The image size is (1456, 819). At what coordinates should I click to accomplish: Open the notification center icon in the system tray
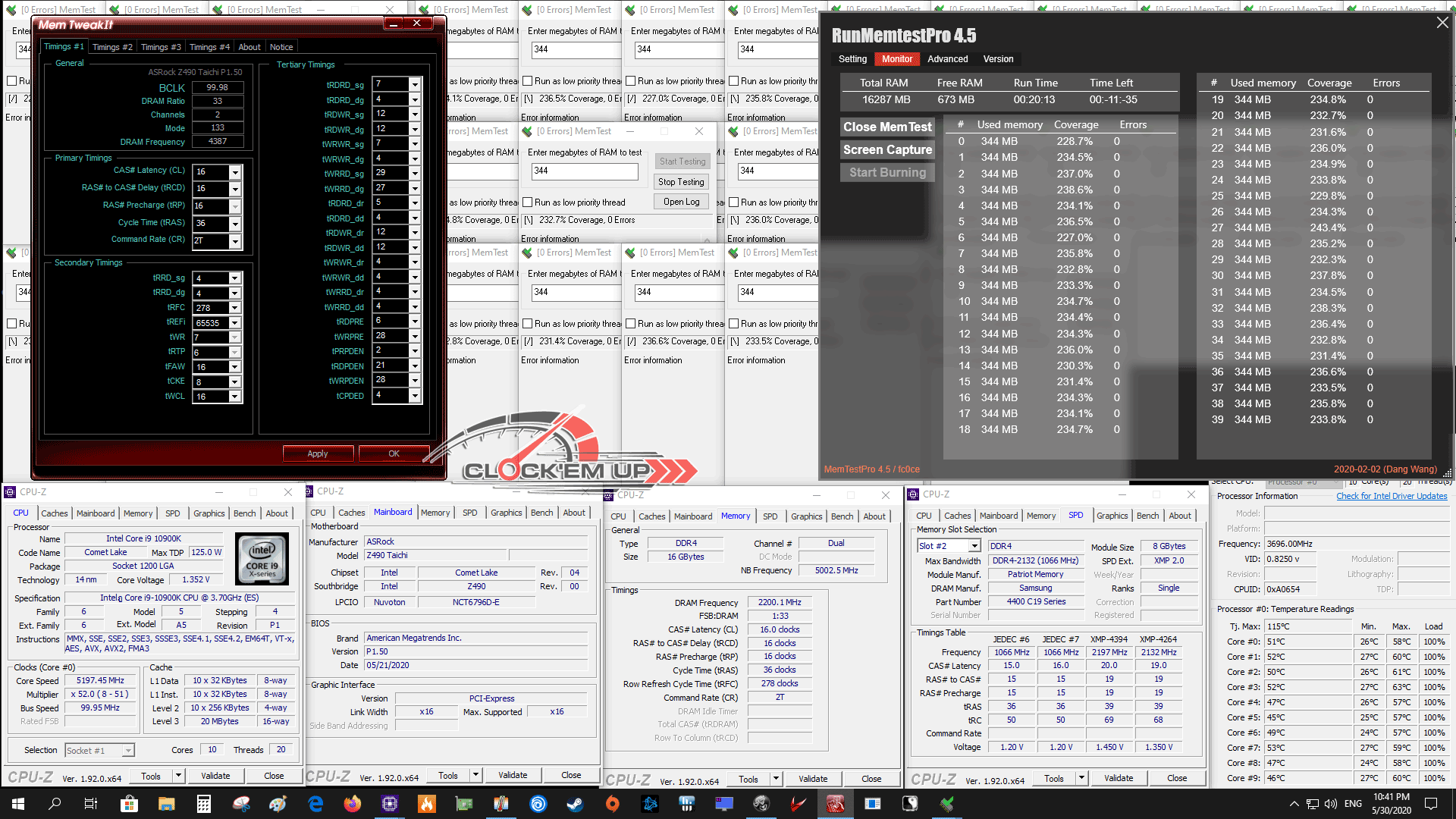(1431, 803)
